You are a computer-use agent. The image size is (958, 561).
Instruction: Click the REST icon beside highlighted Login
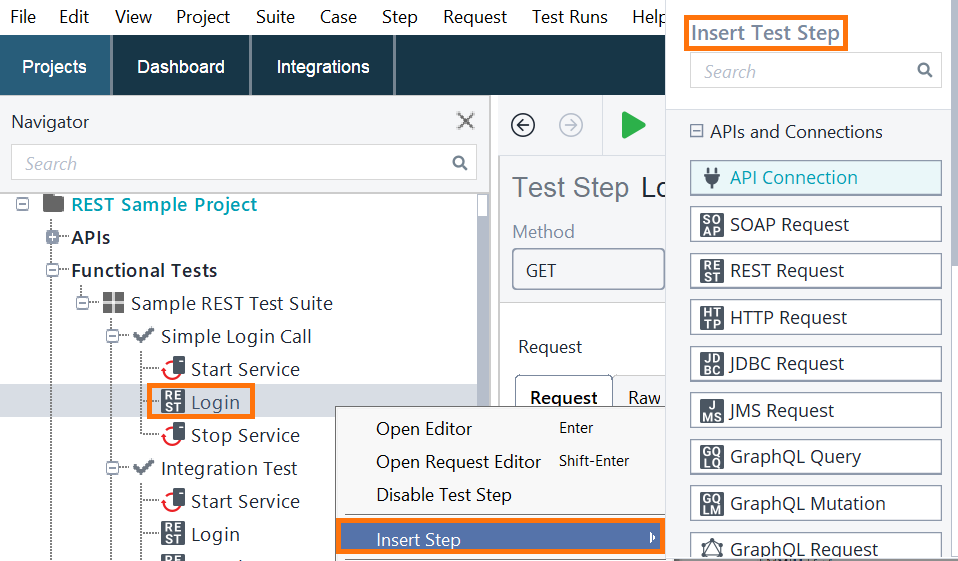click(173, 402)
